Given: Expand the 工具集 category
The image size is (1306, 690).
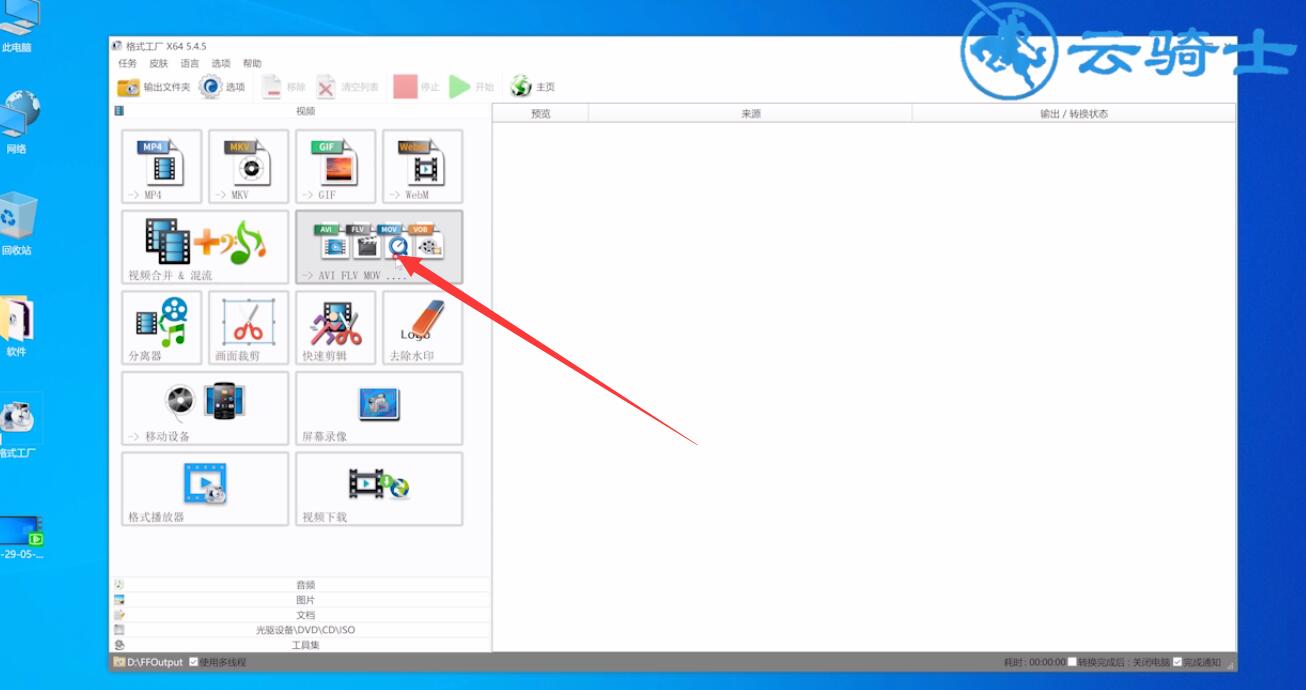Looking at the screenshot, I should coord(302,645).
